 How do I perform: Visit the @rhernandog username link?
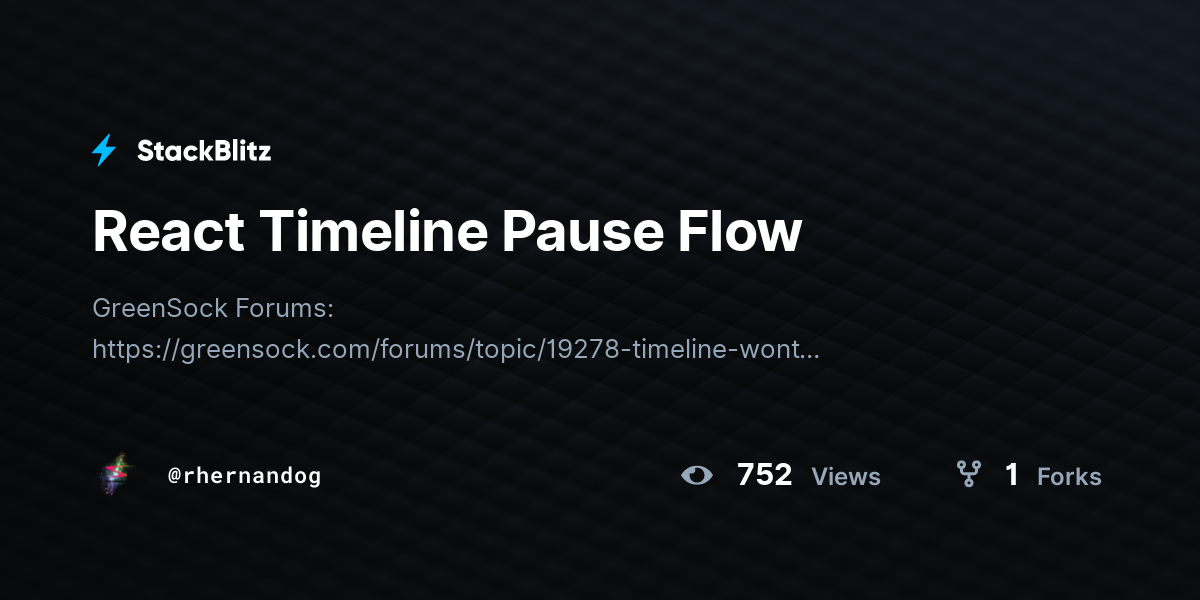pos(245,476)
